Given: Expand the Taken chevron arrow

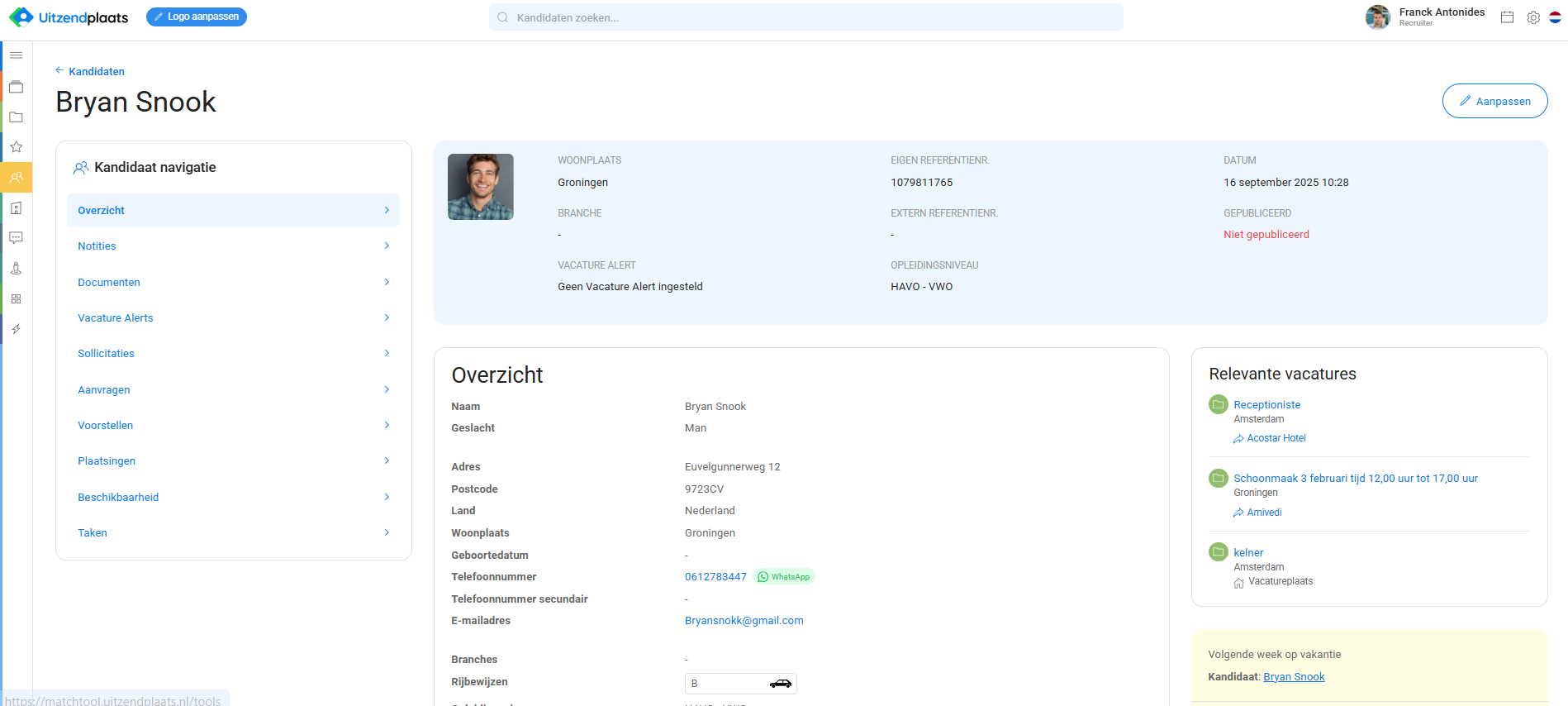Looking at the screenshot, I should [x=387, y=532].
